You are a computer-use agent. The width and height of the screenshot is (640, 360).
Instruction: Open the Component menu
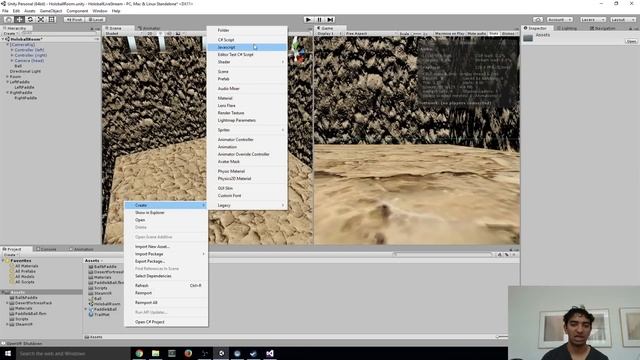(77, 11)
